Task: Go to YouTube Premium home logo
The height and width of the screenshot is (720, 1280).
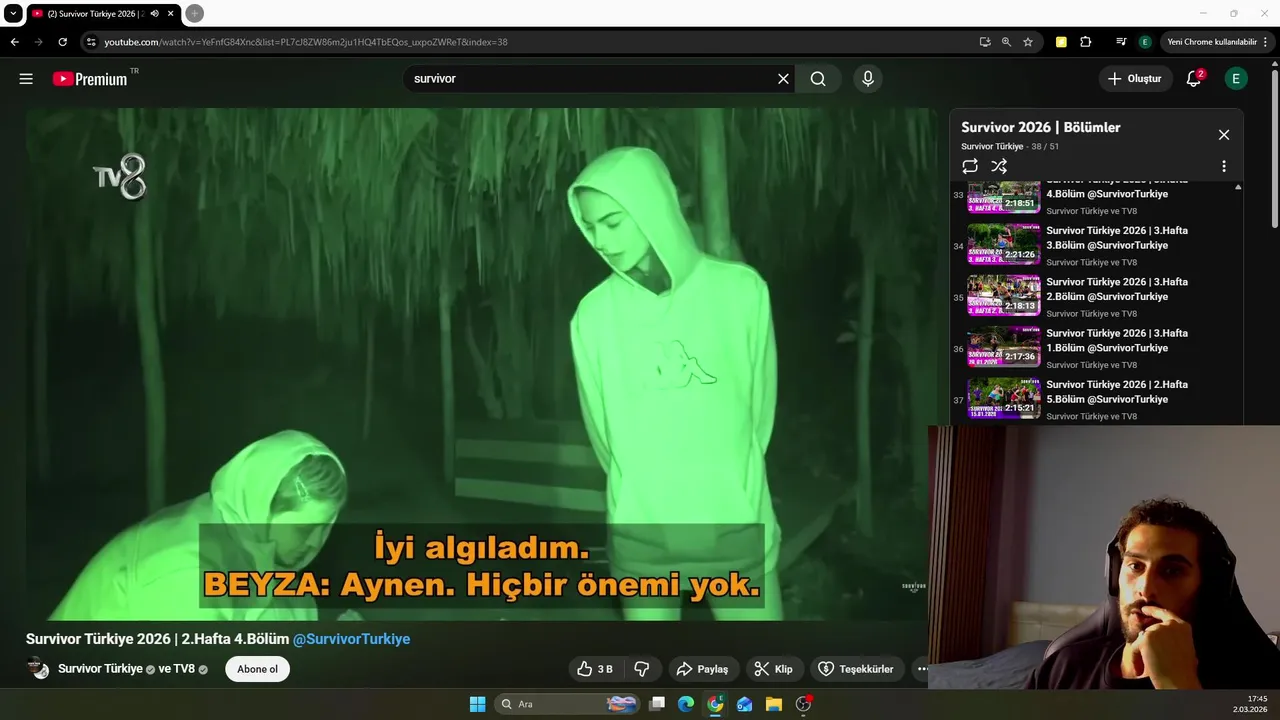Action: pos(90,79)
